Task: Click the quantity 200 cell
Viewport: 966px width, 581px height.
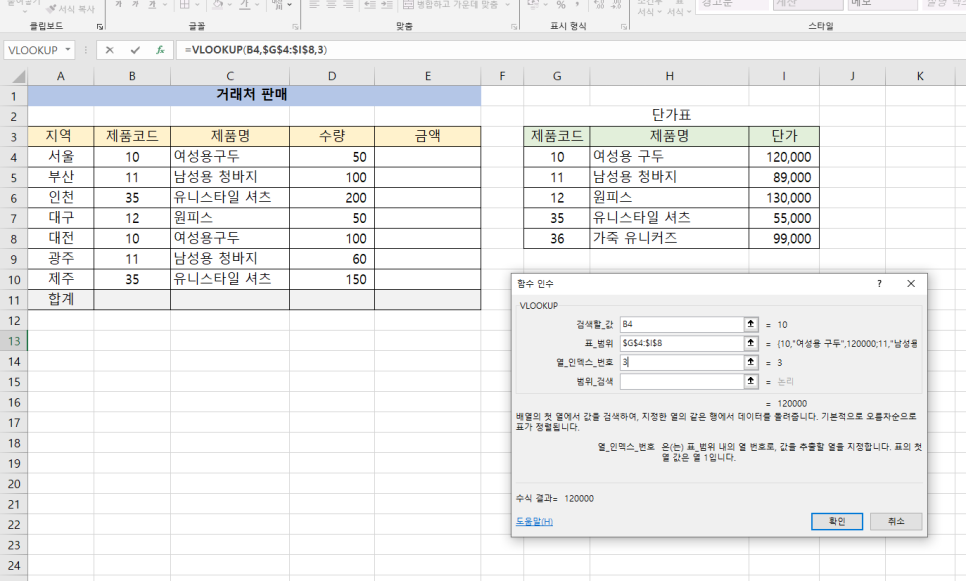Action: coord(332,197)
